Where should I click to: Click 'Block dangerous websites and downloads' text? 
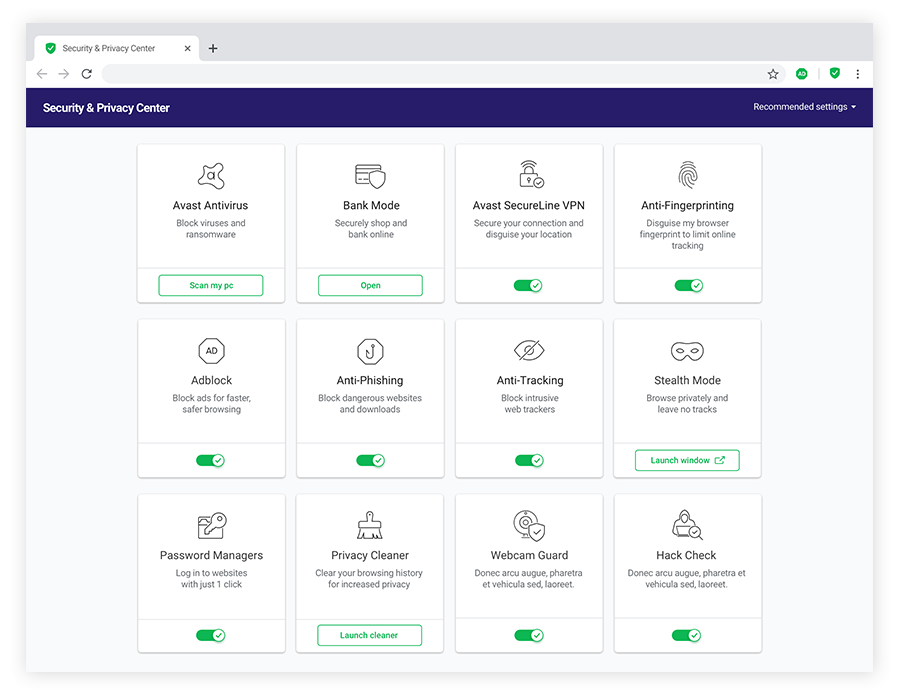click(370, 403)
